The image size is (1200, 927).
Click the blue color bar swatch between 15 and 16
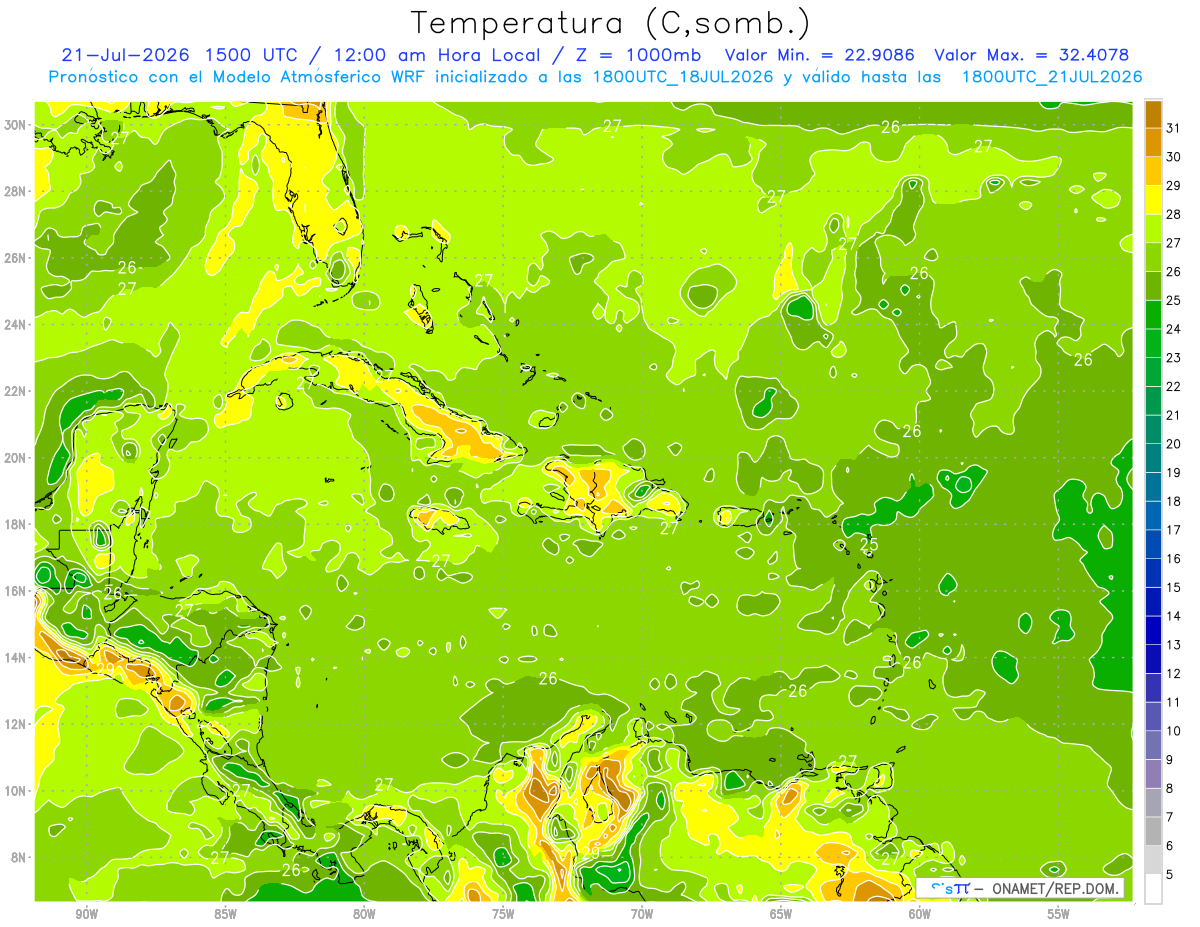click(x=1153, y=572)
